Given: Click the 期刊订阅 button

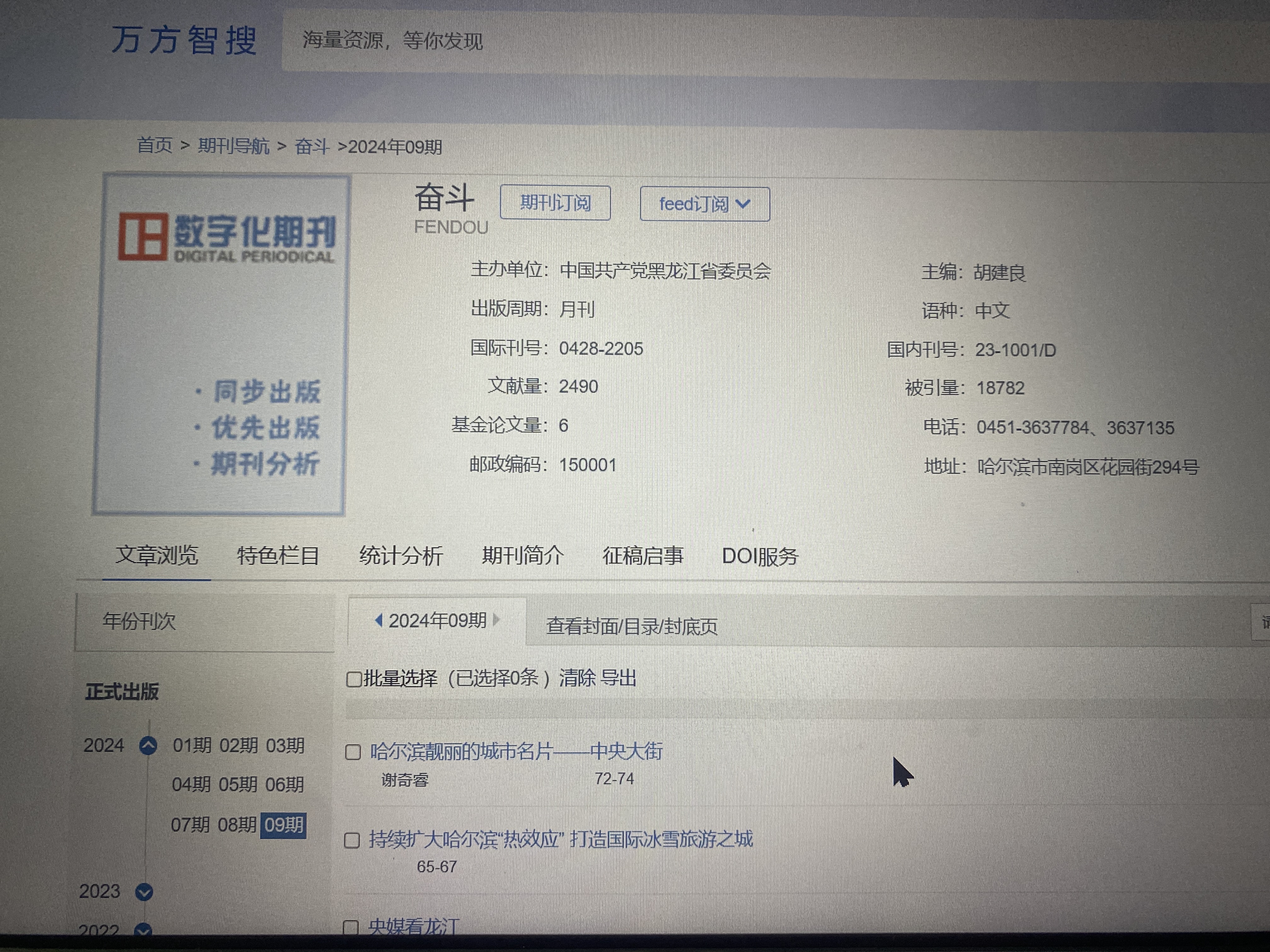Looking at the screenshot, I should click(x=555, y=202).
